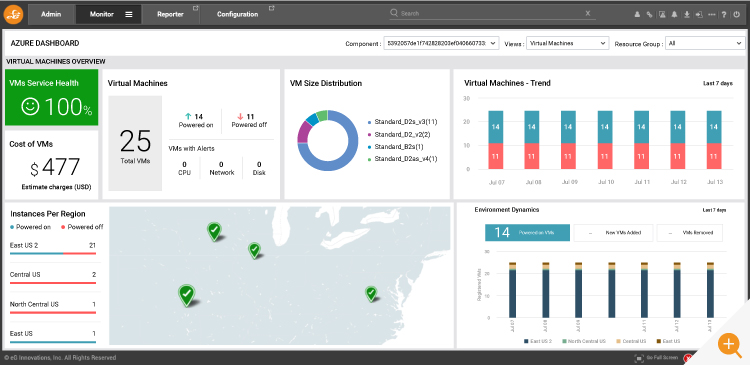The width and height of the screenshot is (750, 365).
Task: Click the eG Innovations logo
Action: (x=13, y=14)
